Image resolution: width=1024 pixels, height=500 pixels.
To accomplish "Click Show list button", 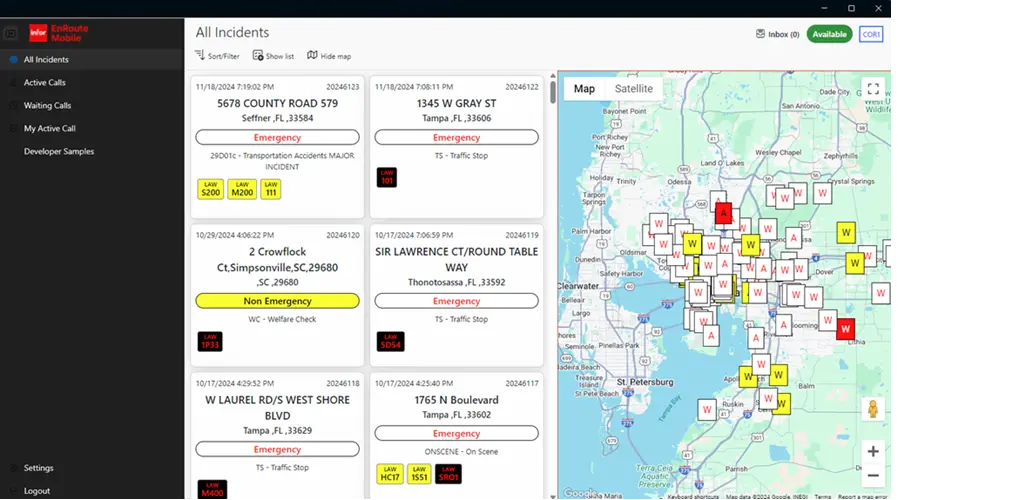I will pyautogui.click(x=273, y=56).
